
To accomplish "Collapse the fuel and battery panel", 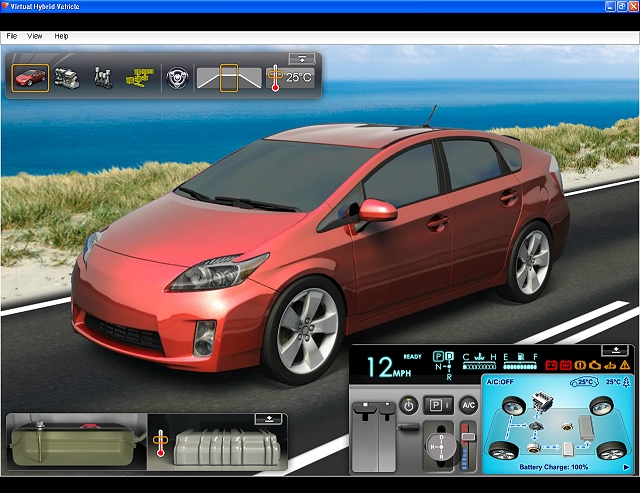I will coord(268,419).
